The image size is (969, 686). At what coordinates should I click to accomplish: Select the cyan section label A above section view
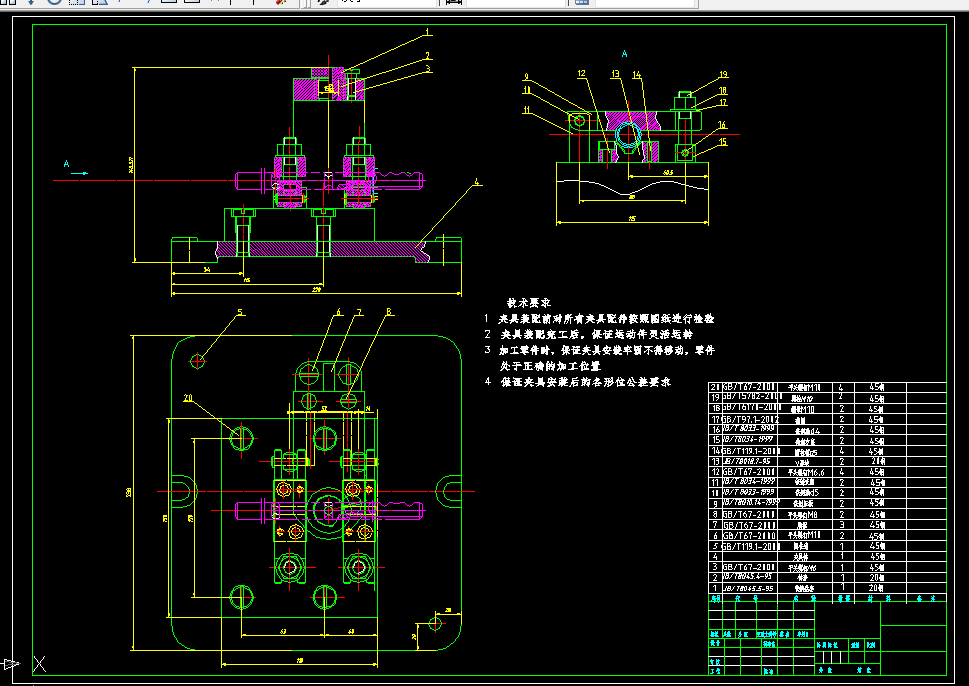(x=624, y=54)
